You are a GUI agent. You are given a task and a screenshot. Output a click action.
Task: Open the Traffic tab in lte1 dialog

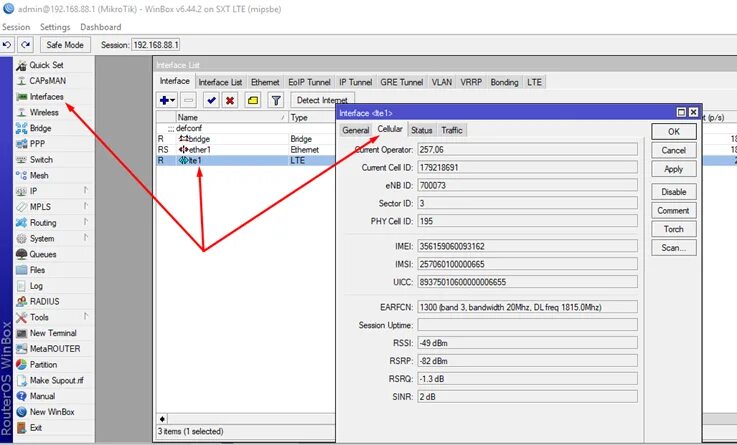452,130
